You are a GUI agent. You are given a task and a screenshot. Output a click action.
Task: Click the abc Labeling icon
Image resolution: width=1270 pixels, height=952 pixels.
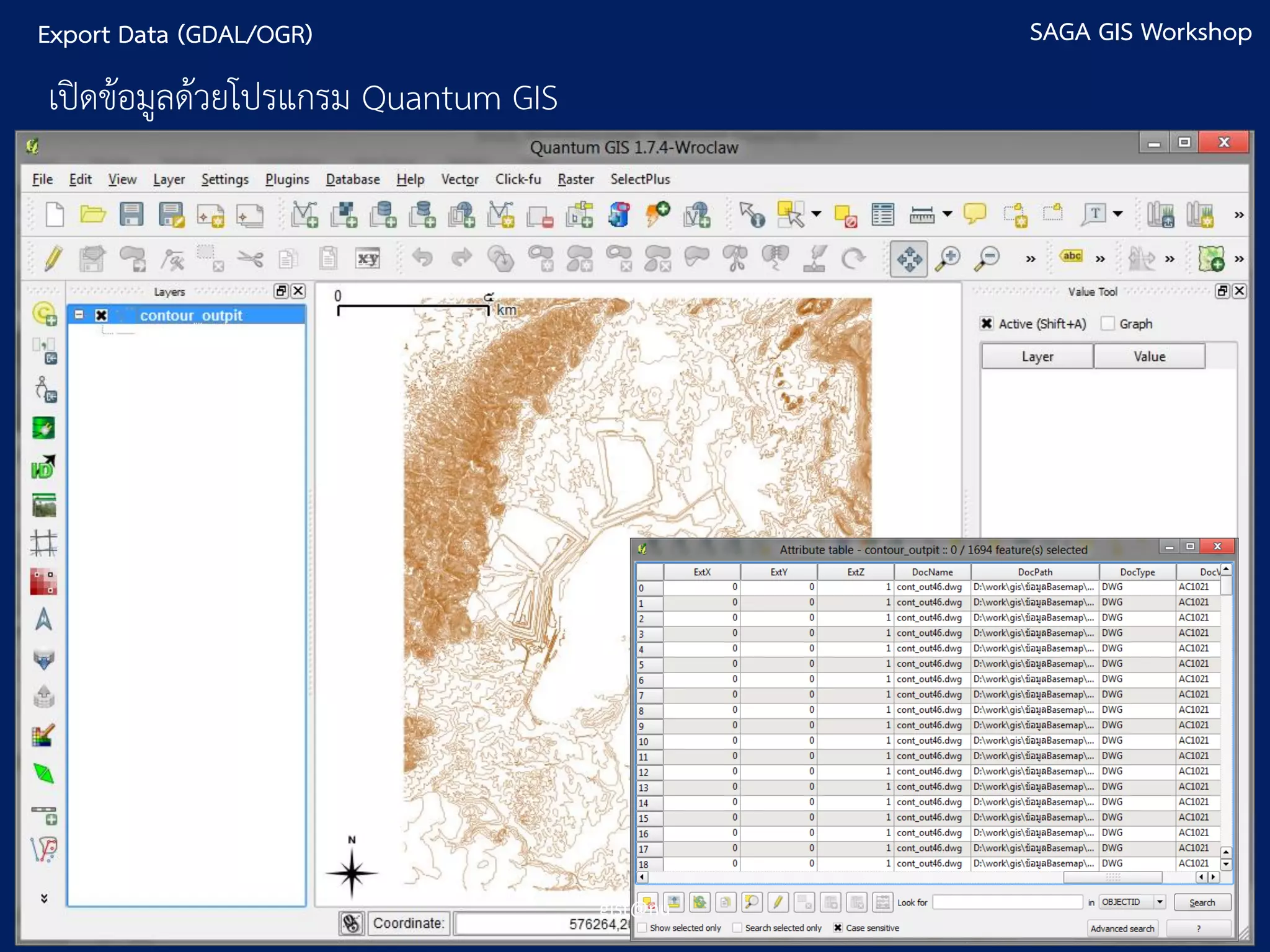coord(1072,257)
